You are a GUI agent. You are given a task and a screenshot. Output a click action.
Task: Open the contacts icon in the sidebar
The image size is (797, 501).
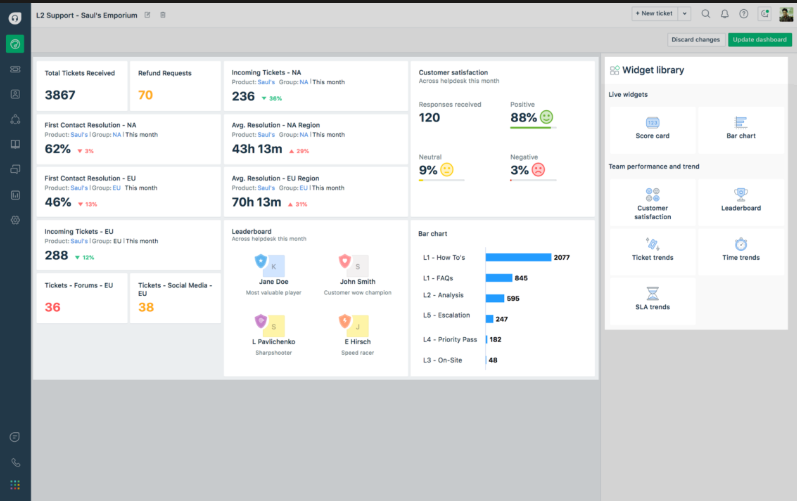(15, 94)
